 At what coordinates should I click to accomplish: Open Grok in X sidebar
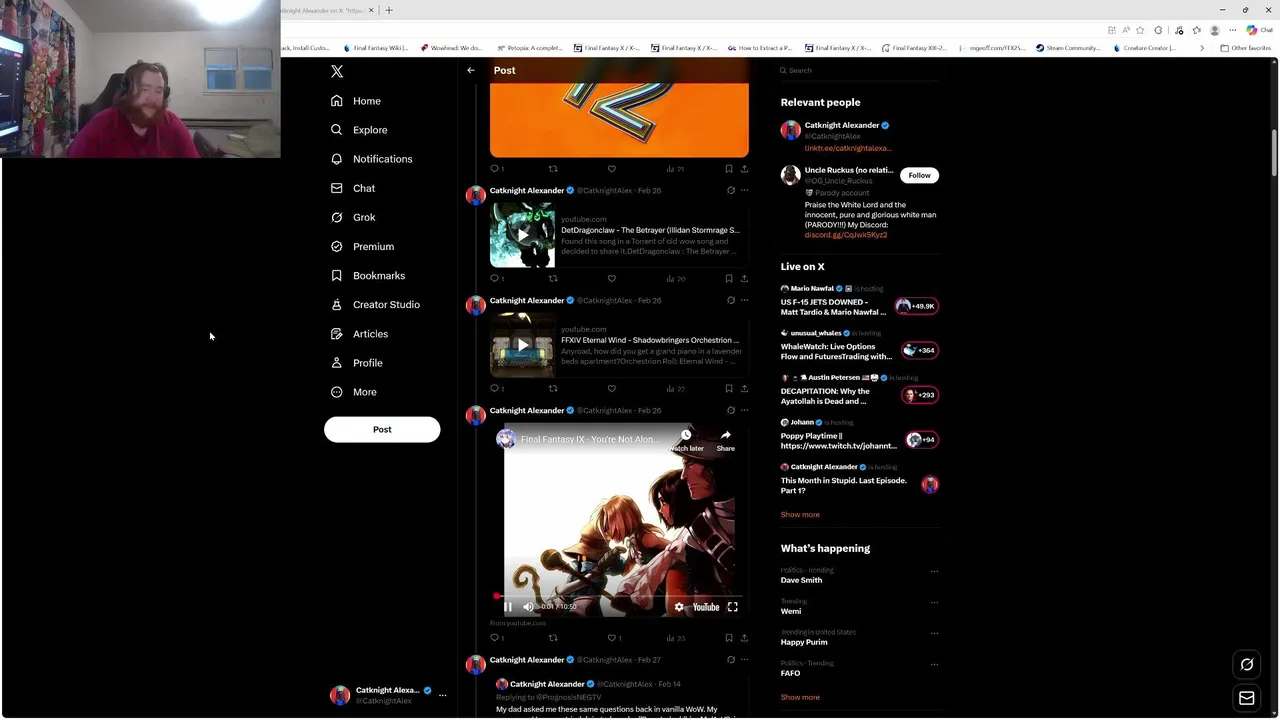click(x=353, y=217)
